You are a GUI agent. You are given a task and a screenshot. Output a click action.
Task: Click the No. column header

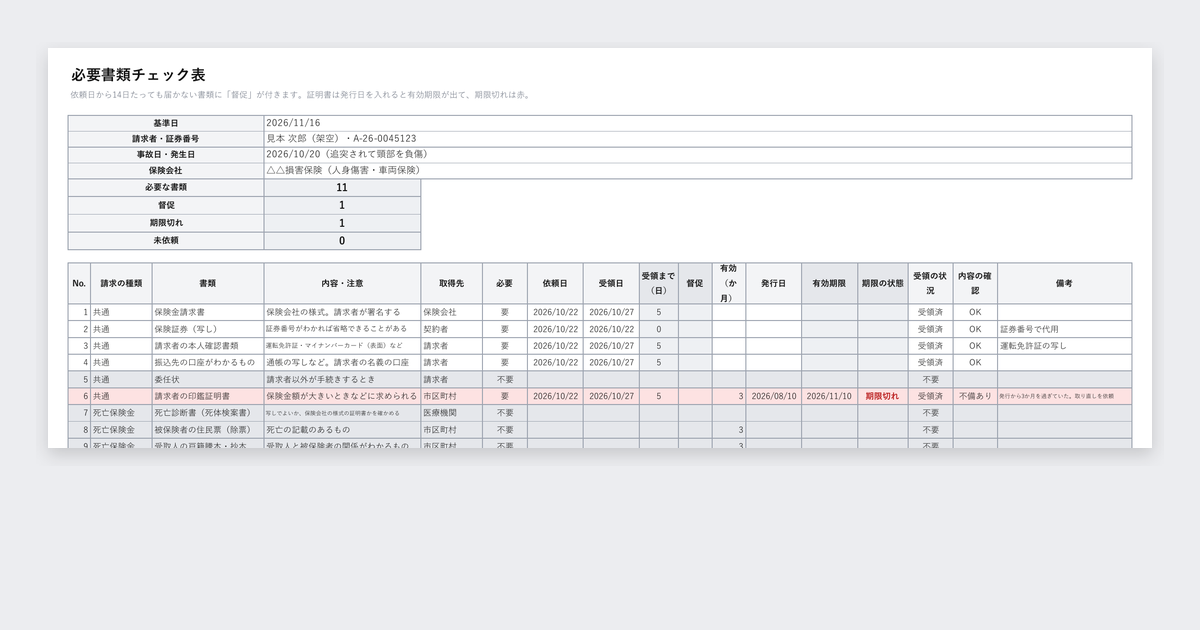click(79, 284)
